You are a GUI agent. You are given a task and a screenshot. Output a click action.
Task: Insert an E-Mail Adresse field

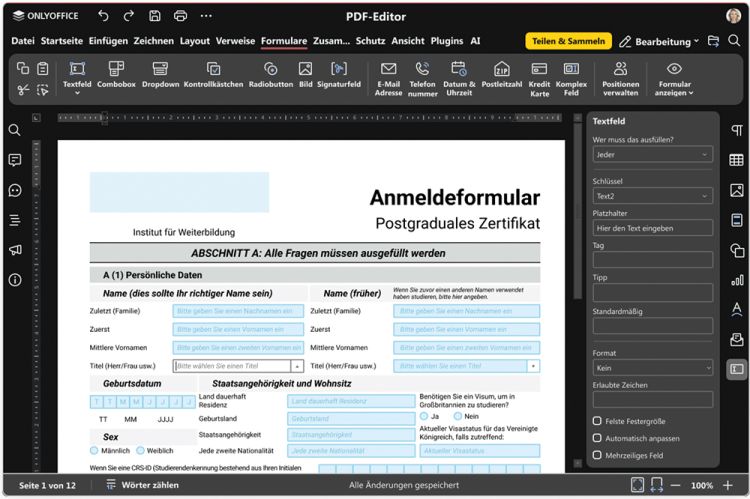point(388,79)
